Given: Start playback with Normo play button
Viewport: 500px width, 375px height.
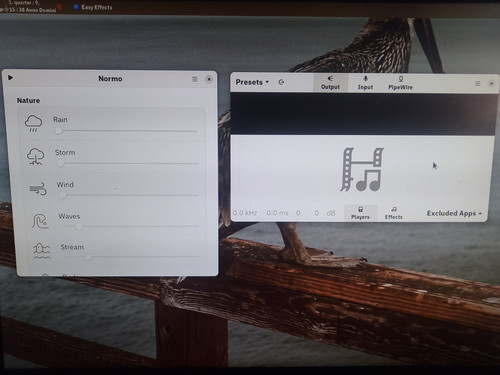Looking at the screenshot, I should tap(10, 78).
